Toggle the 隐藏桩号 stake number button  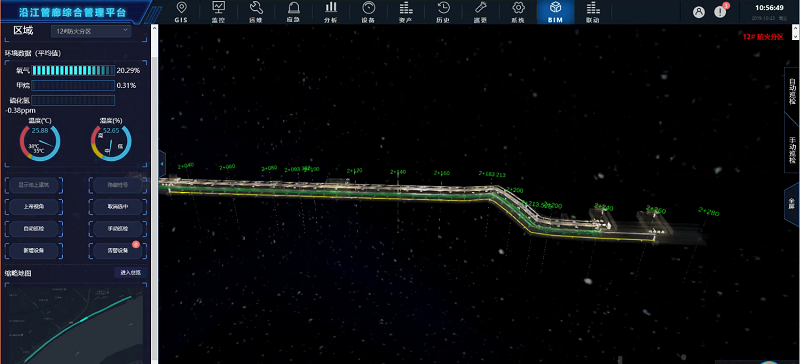118,185
